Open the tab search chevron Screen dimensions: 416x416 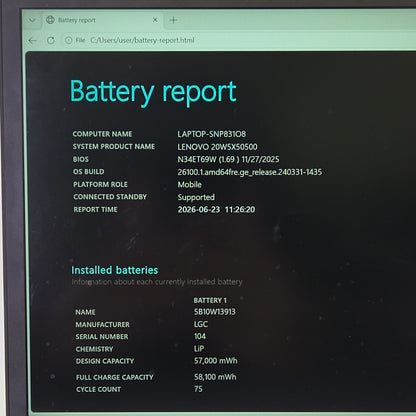point(32,20)
